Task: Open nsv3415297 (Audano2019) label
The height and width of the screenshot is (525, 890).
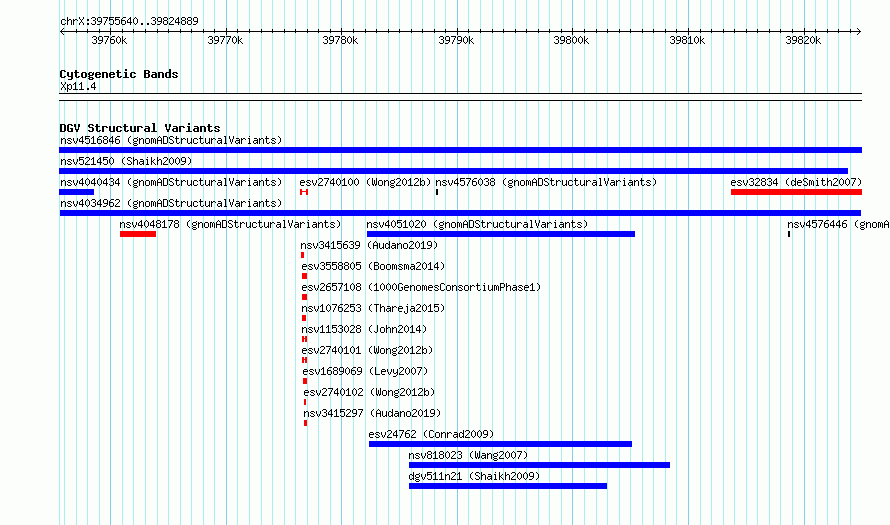Action: click(372, 413)
